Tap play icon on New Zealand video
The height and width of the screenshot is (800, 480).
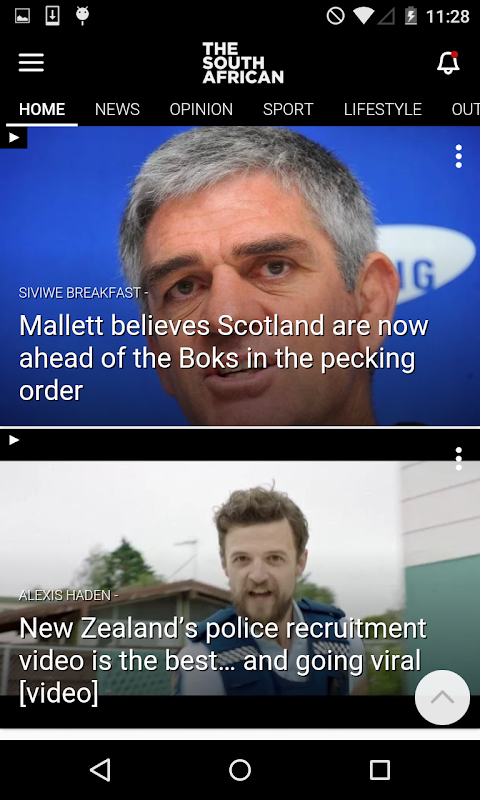pos(14,440)
